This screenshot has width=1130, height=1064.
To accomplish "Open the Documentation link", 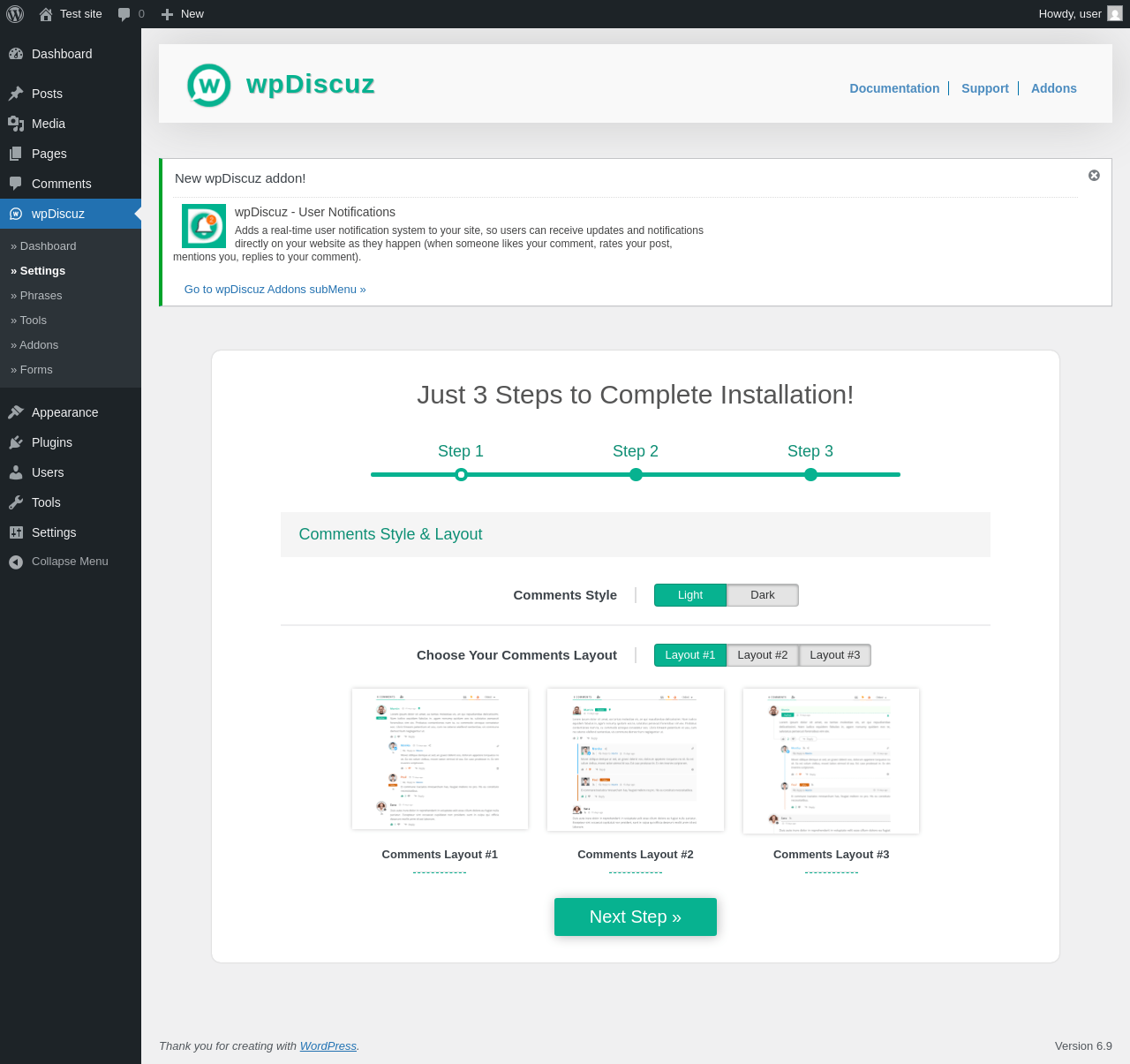I will click(894, 88).
